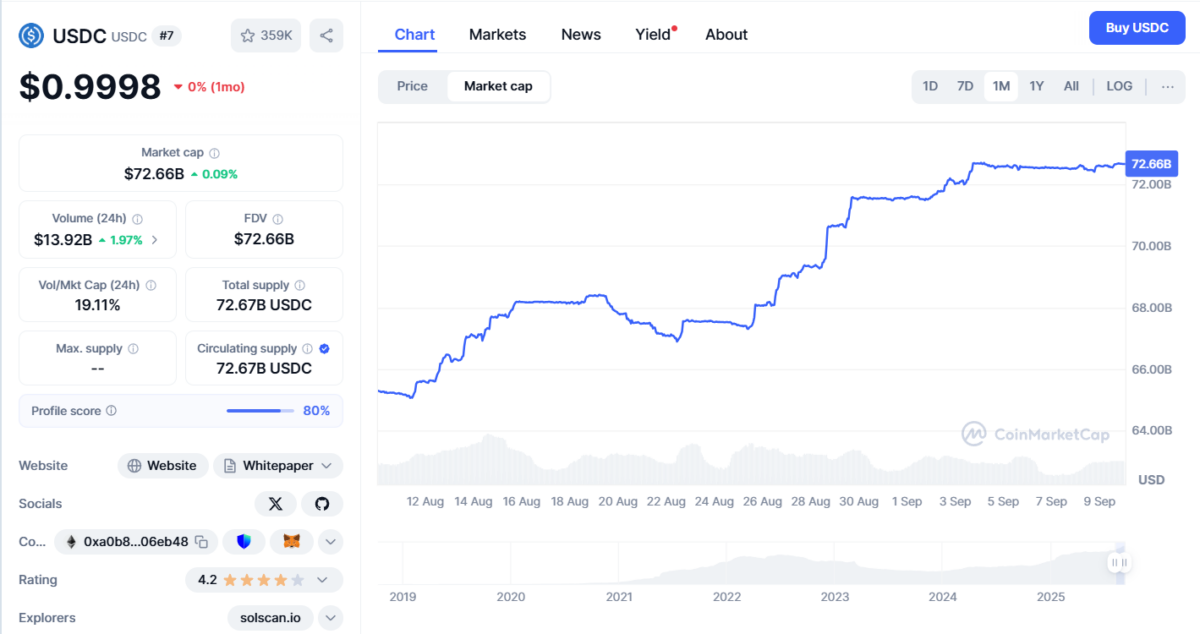Open the Markets tab
Image resolution: width=1200 pixels, height=634 pixels.
tap(497, 34)
